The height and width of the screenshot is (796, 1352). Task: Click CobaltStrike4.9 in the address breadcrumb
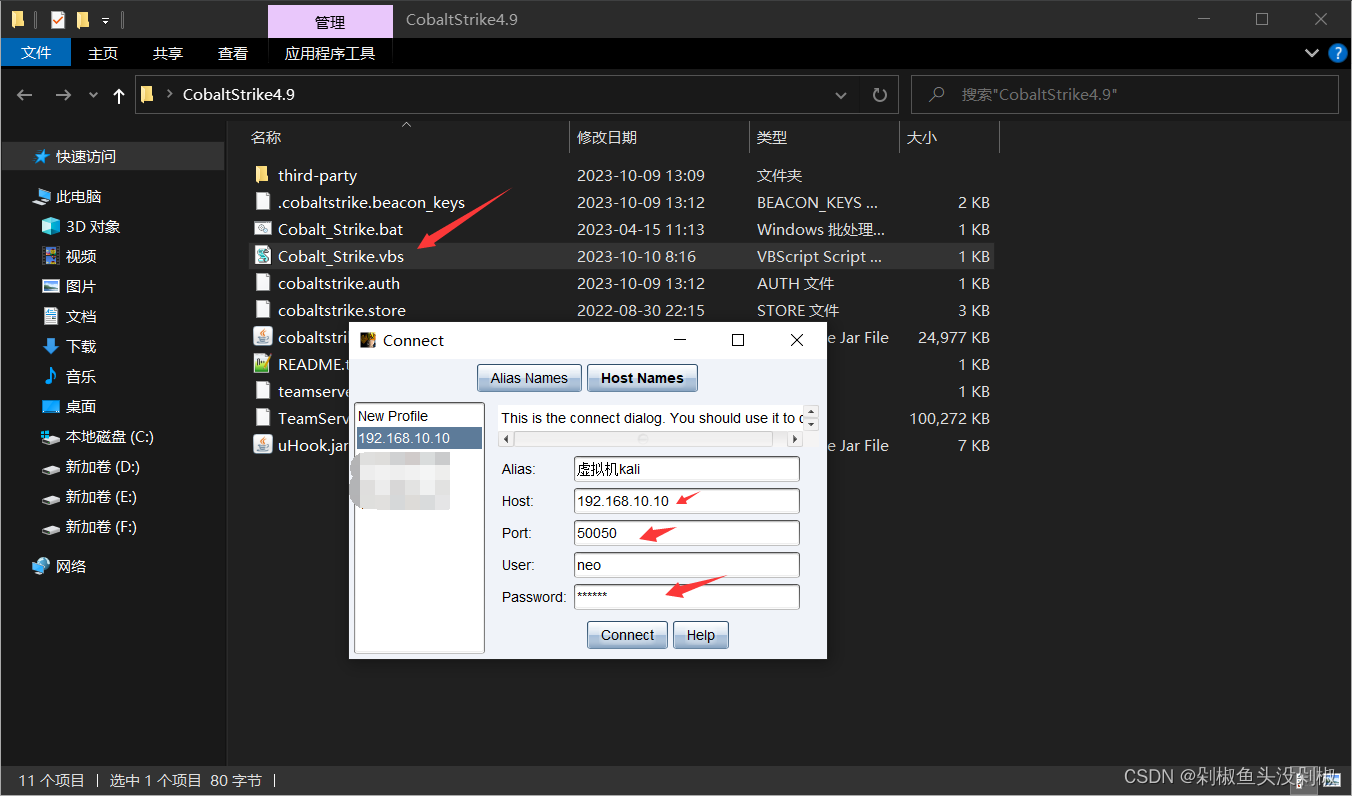pos(239,95)
